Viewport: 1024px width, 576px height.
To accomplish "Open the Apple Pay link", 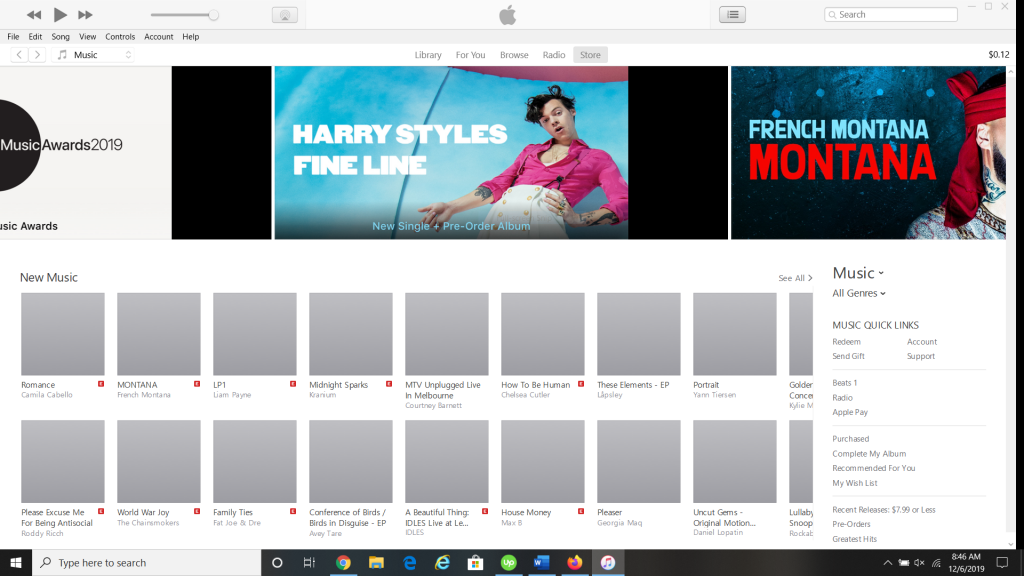I will (850, 412).
